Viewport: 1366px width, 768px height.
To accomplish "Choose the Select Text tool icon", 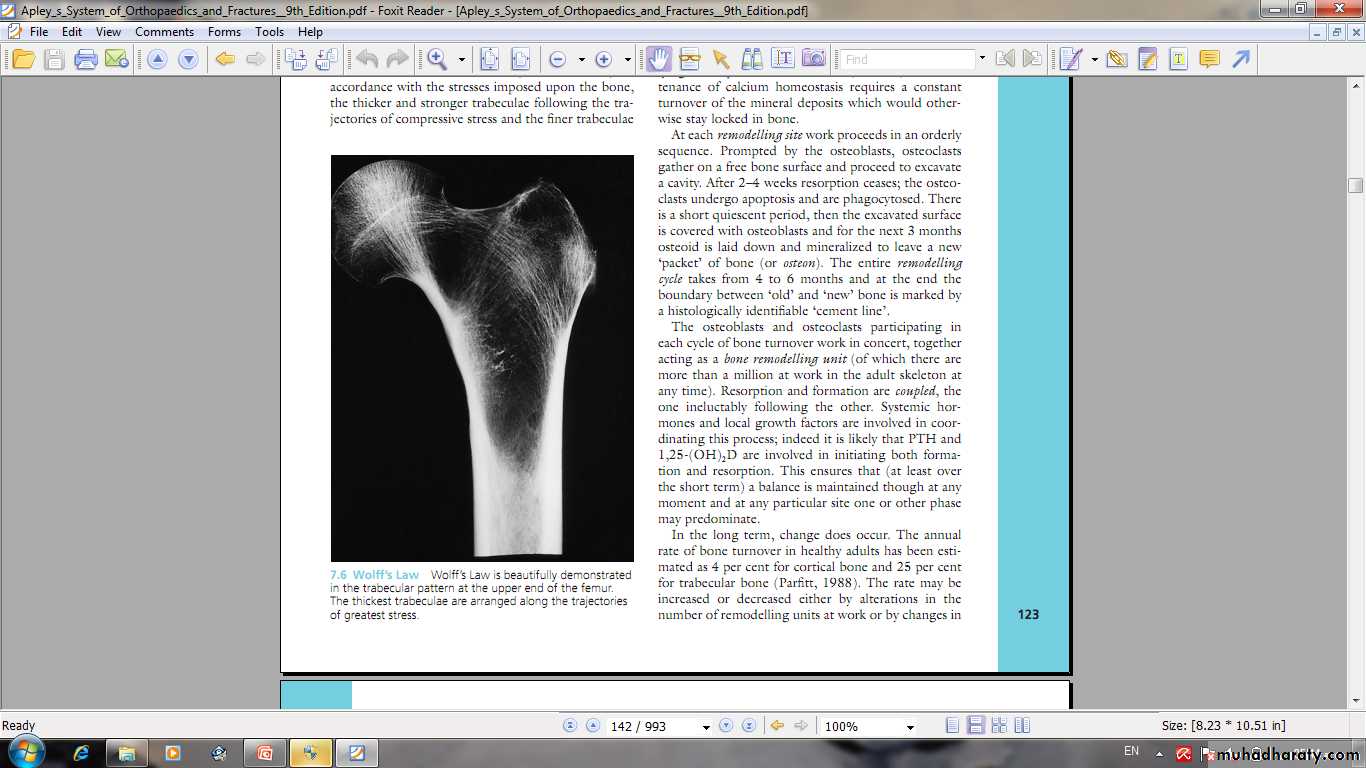I will click(783, 60).
